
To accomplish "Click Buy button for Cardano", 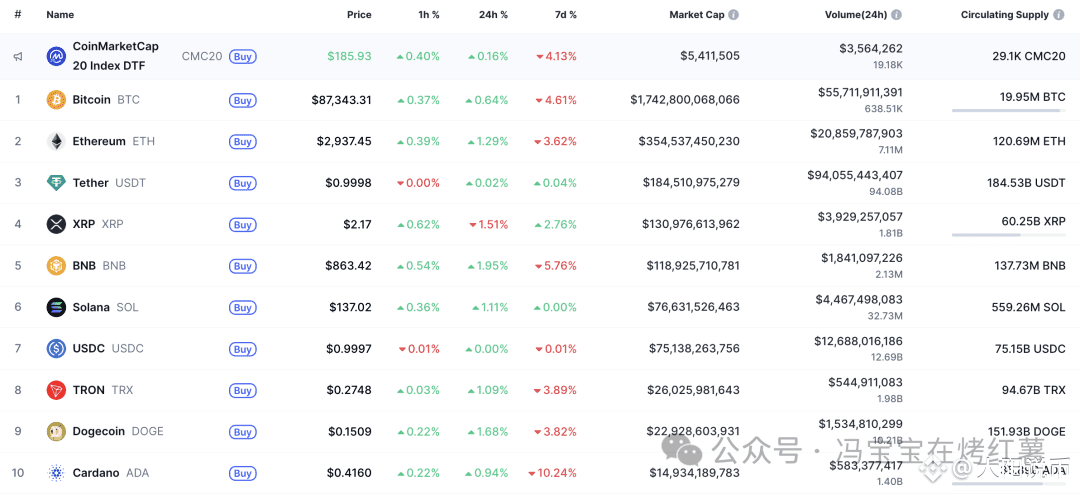I will (242, 473).
